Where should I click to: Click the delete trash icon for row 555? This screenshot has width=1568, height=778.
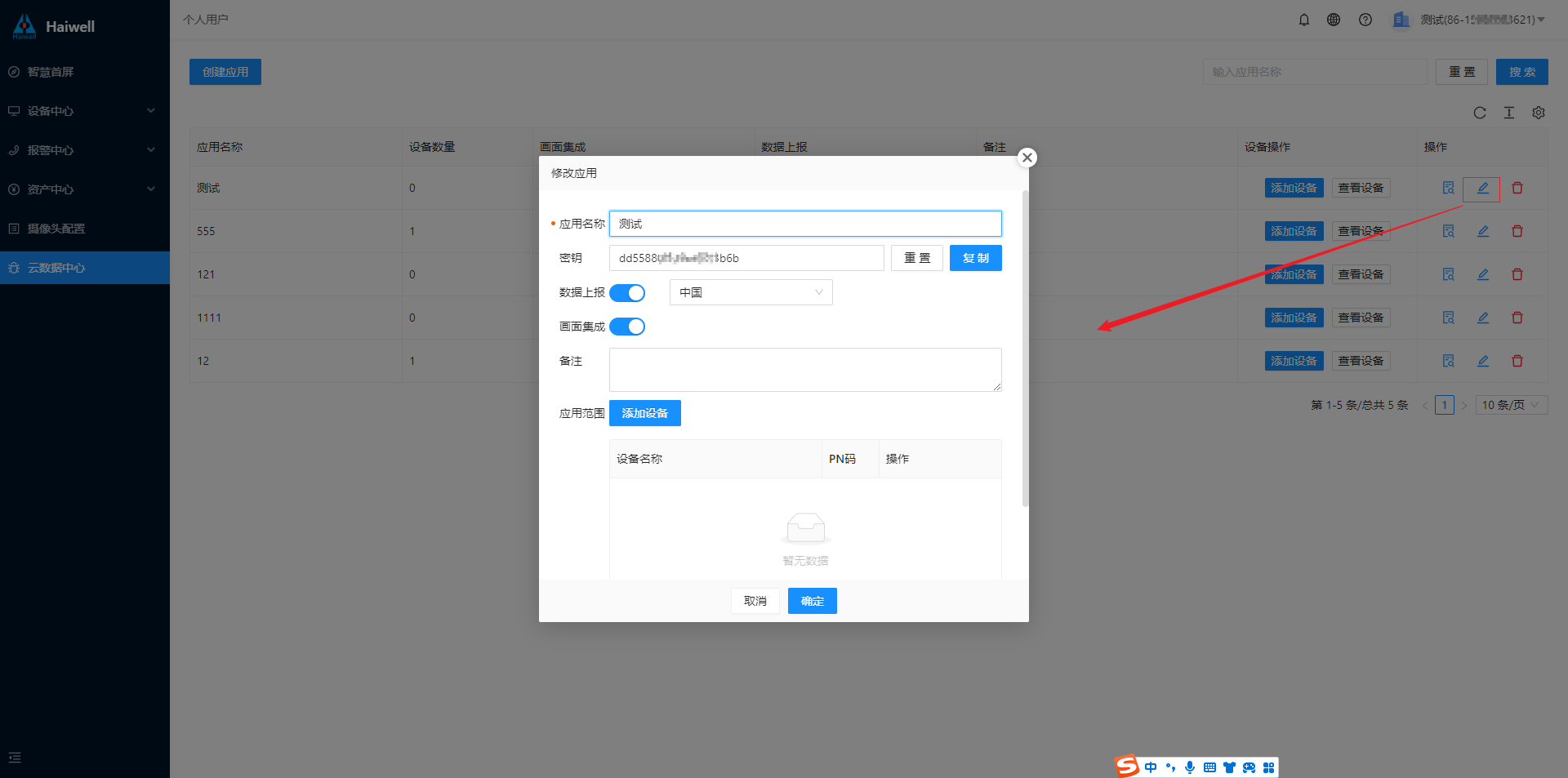(1517, 231)
